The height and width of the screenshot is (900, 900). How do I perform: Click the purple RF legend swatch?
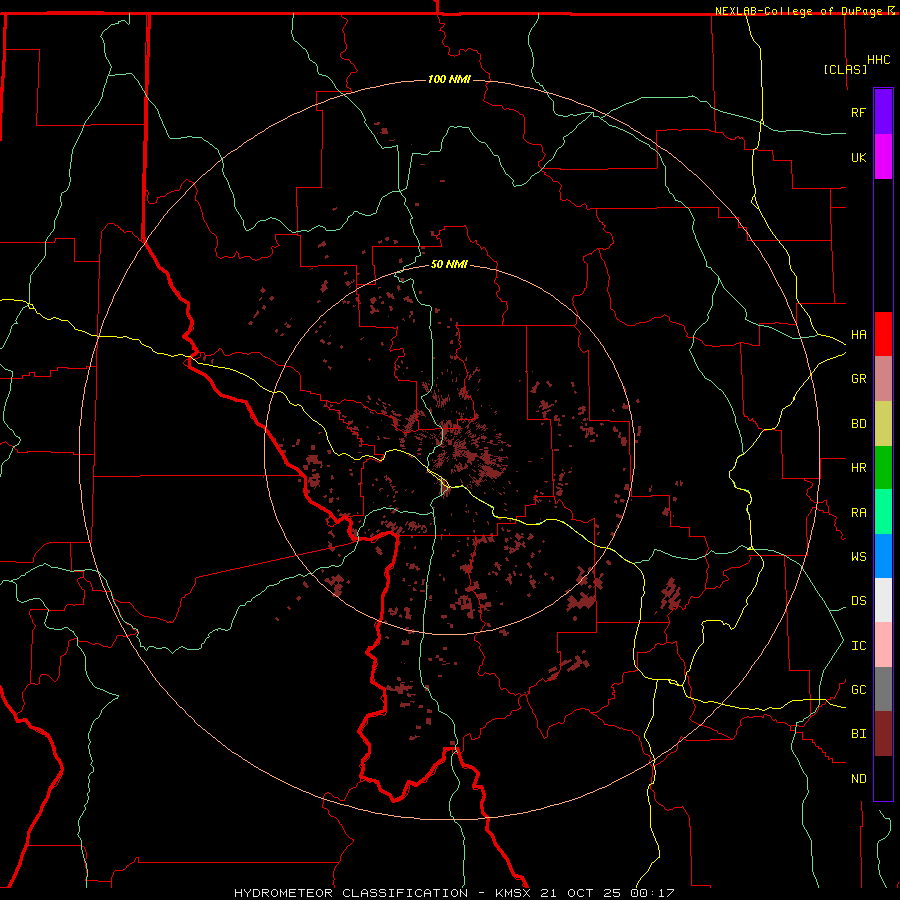(x=883, y=112)
